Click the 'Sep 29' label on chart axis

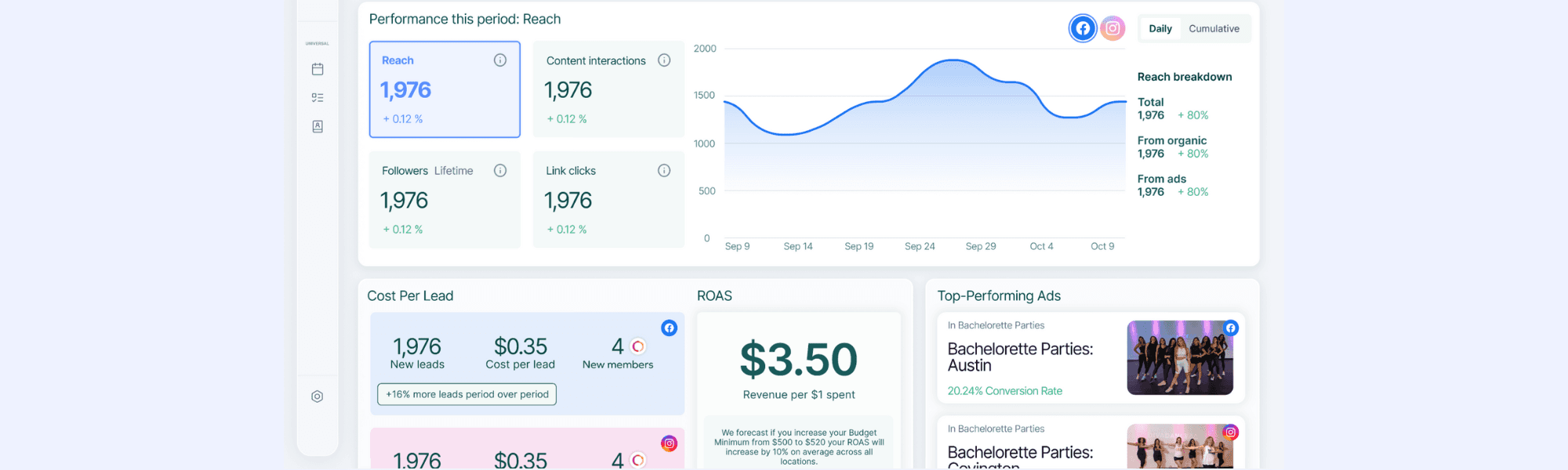tap(981, 246)
